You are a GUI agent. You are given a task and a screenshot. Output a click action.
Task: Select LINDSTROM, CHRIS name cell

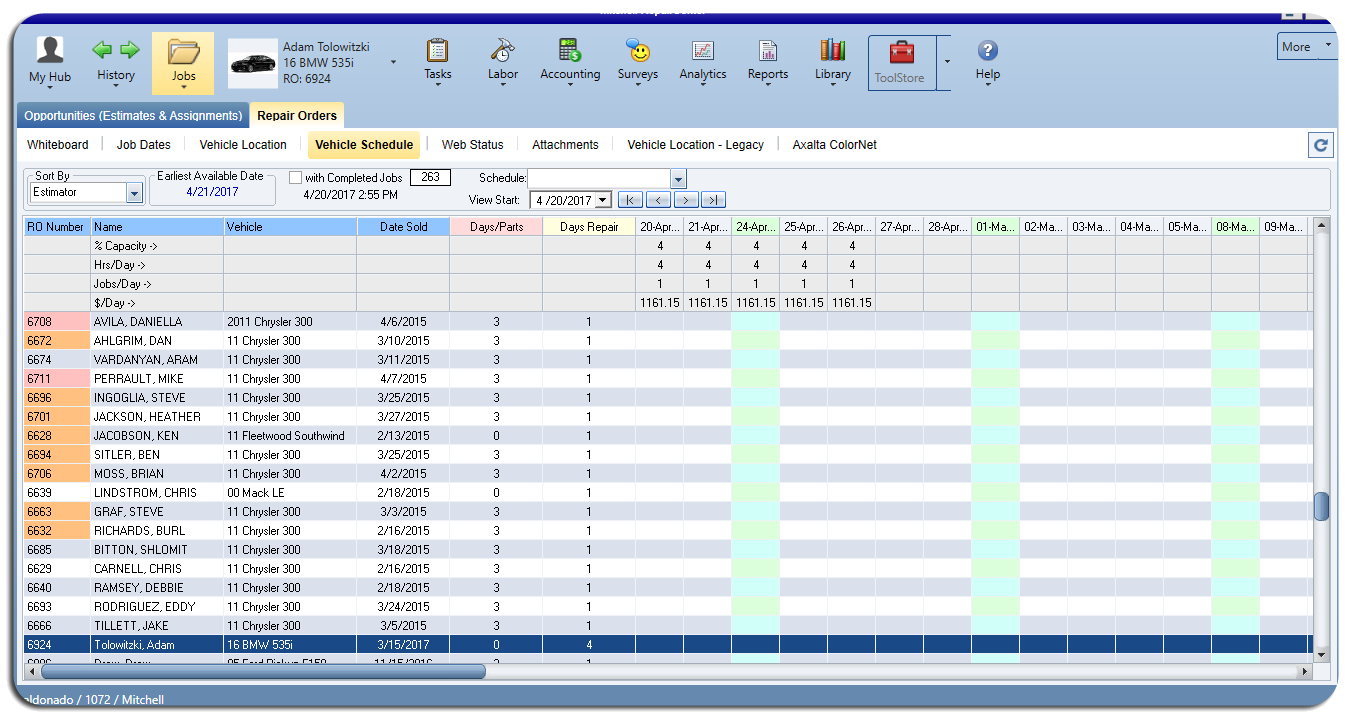(x=157, y=493)
